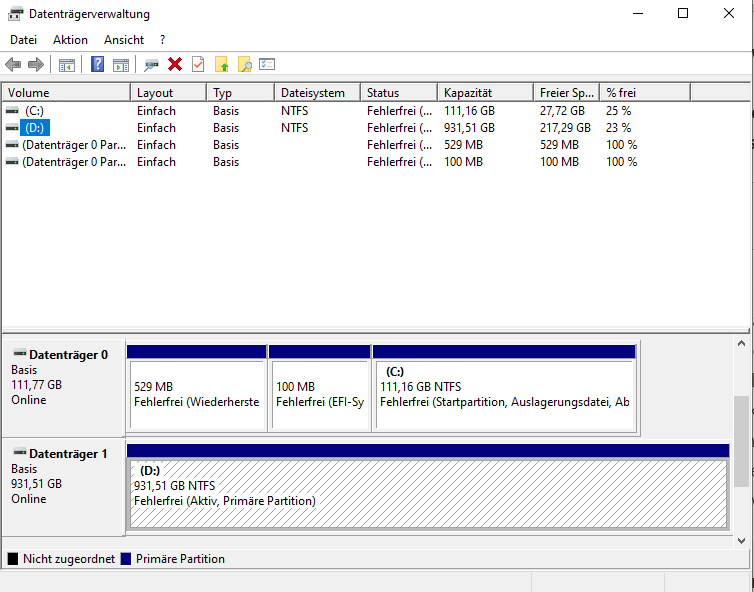This screenshot has height=592, width=754.
Task: Click drive icon of (D:) row
Action: tap(12, 128)
